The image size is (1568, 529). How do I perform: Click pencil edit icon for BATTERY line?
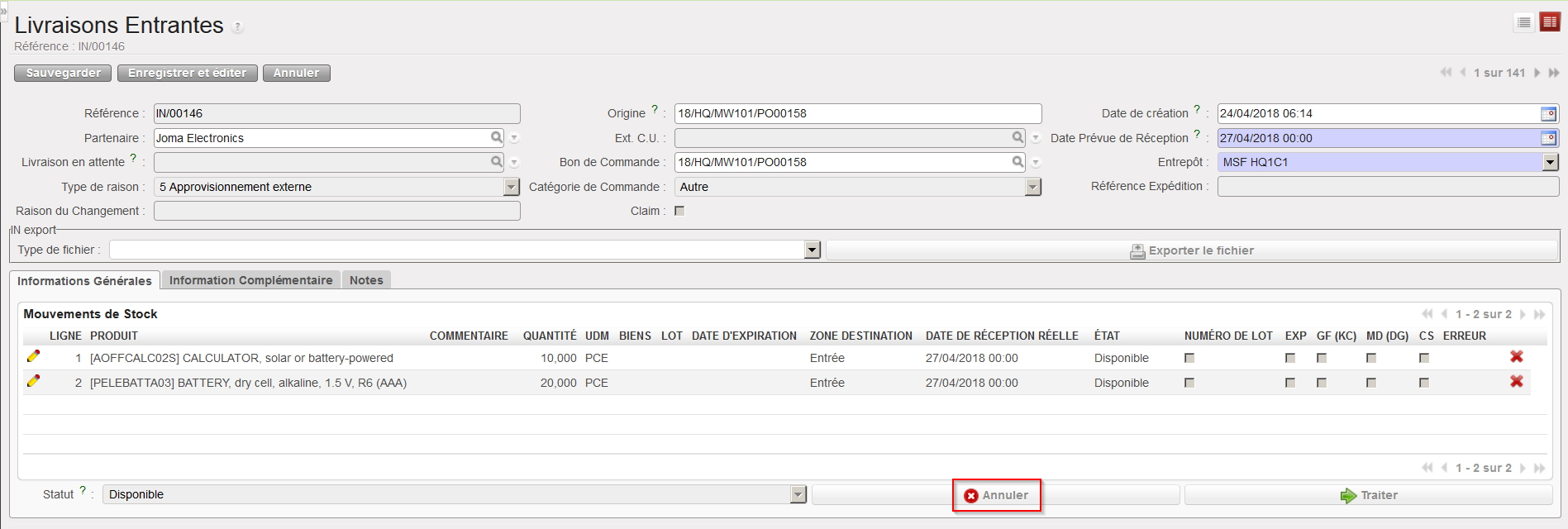(x=33, y=381)
